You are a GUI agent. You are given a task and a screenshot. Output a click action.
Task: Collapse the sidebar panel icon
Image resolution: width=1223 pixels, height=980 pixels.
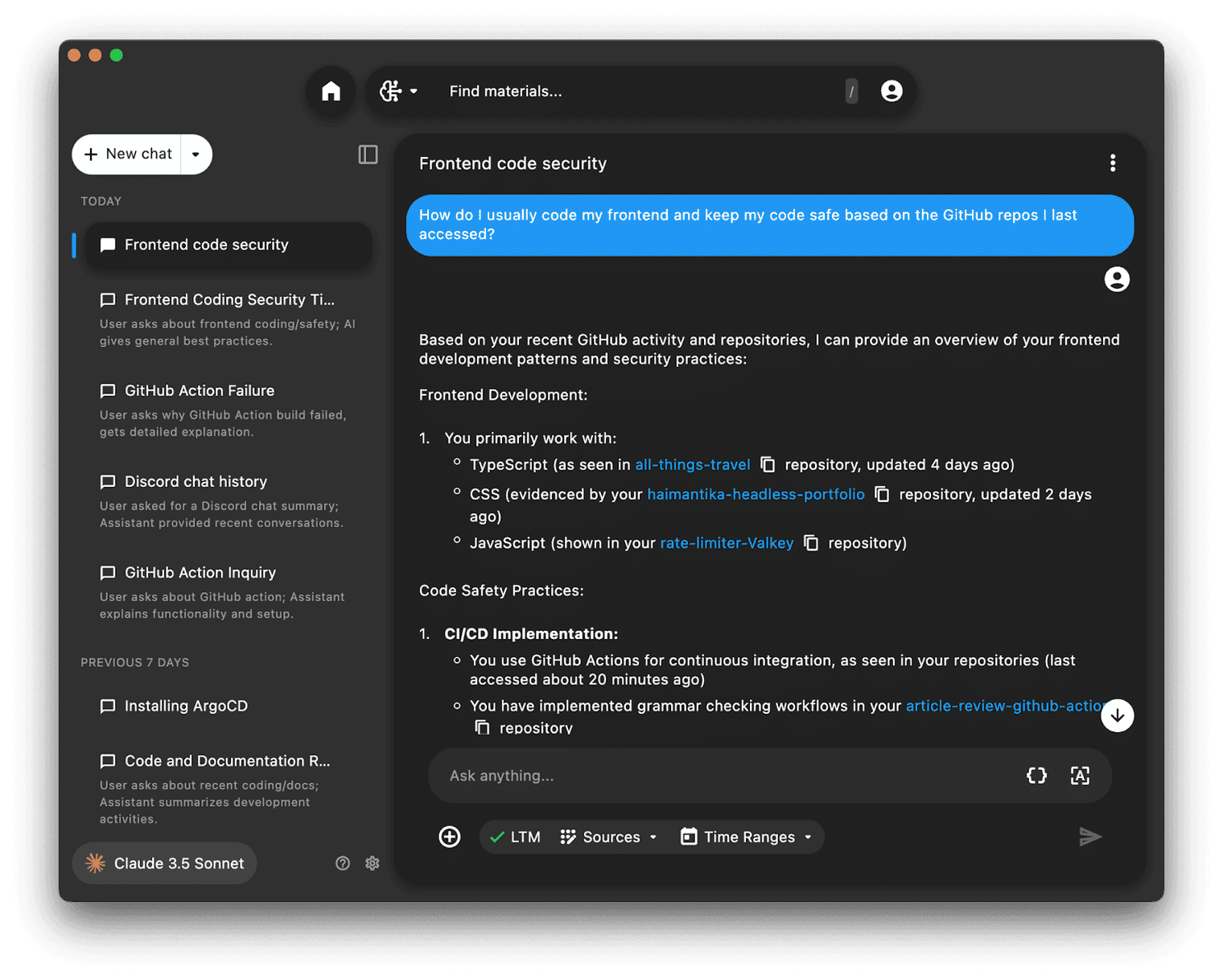(368, 154)
